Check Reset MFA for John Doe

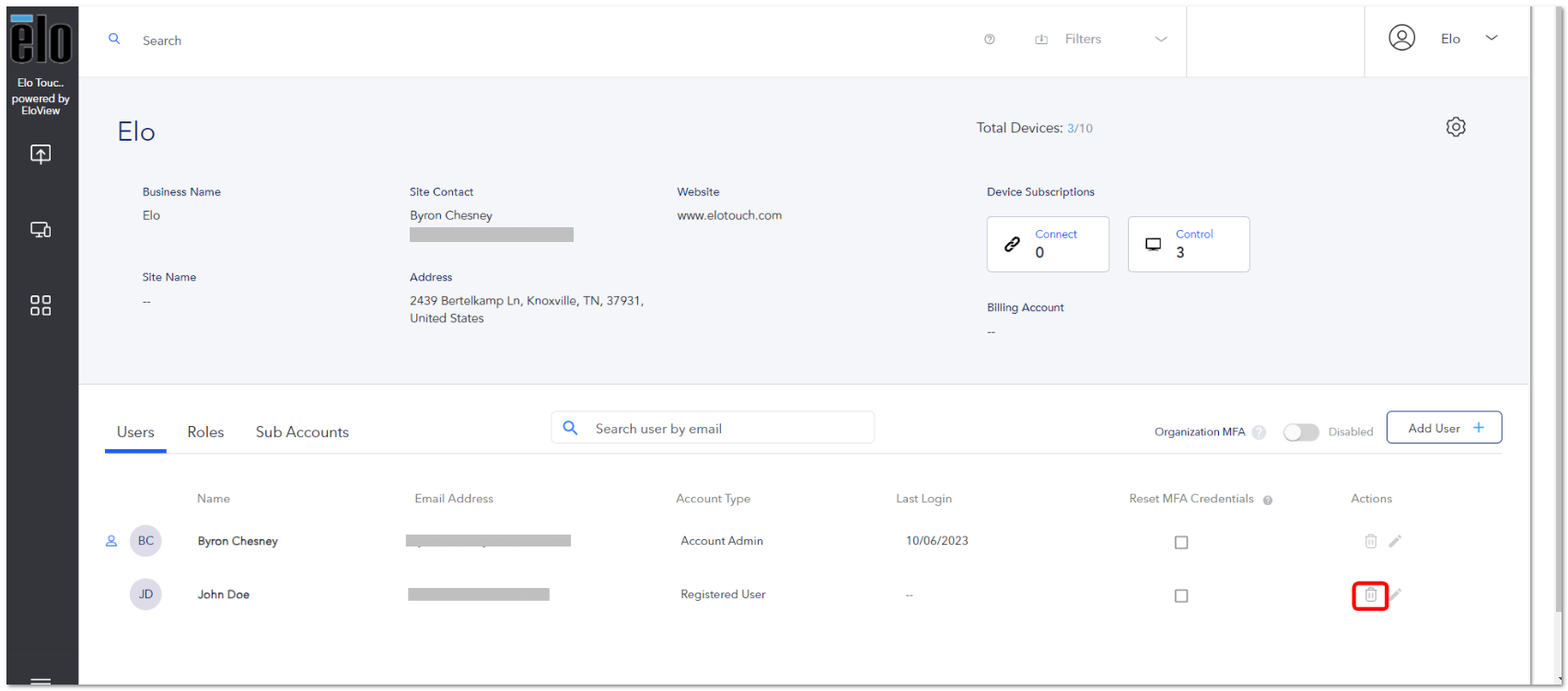pyautogui.click(x=1181, y=596)
